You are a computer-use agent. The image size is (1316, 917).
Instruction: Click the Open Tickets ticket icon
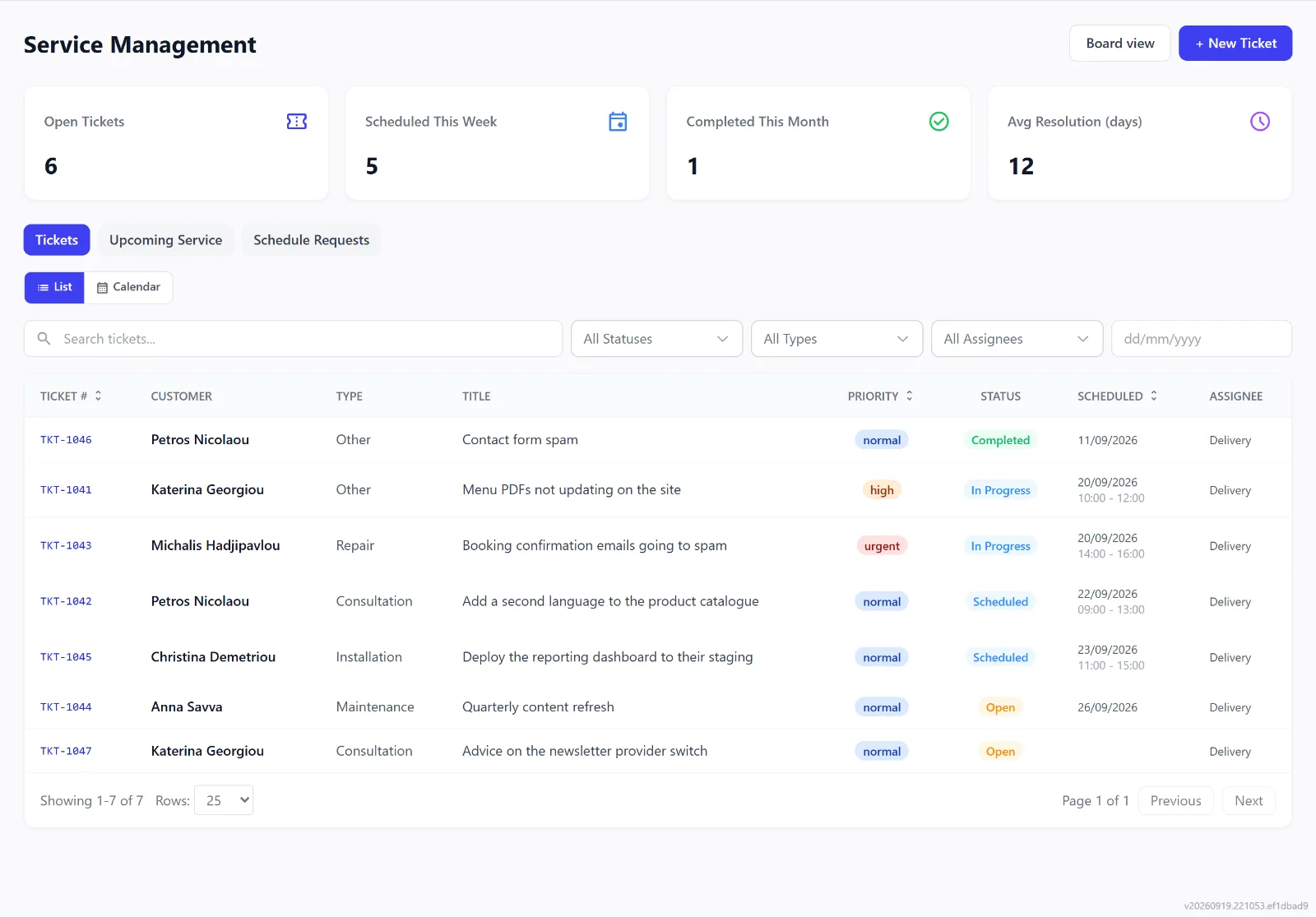coord(297,122)
